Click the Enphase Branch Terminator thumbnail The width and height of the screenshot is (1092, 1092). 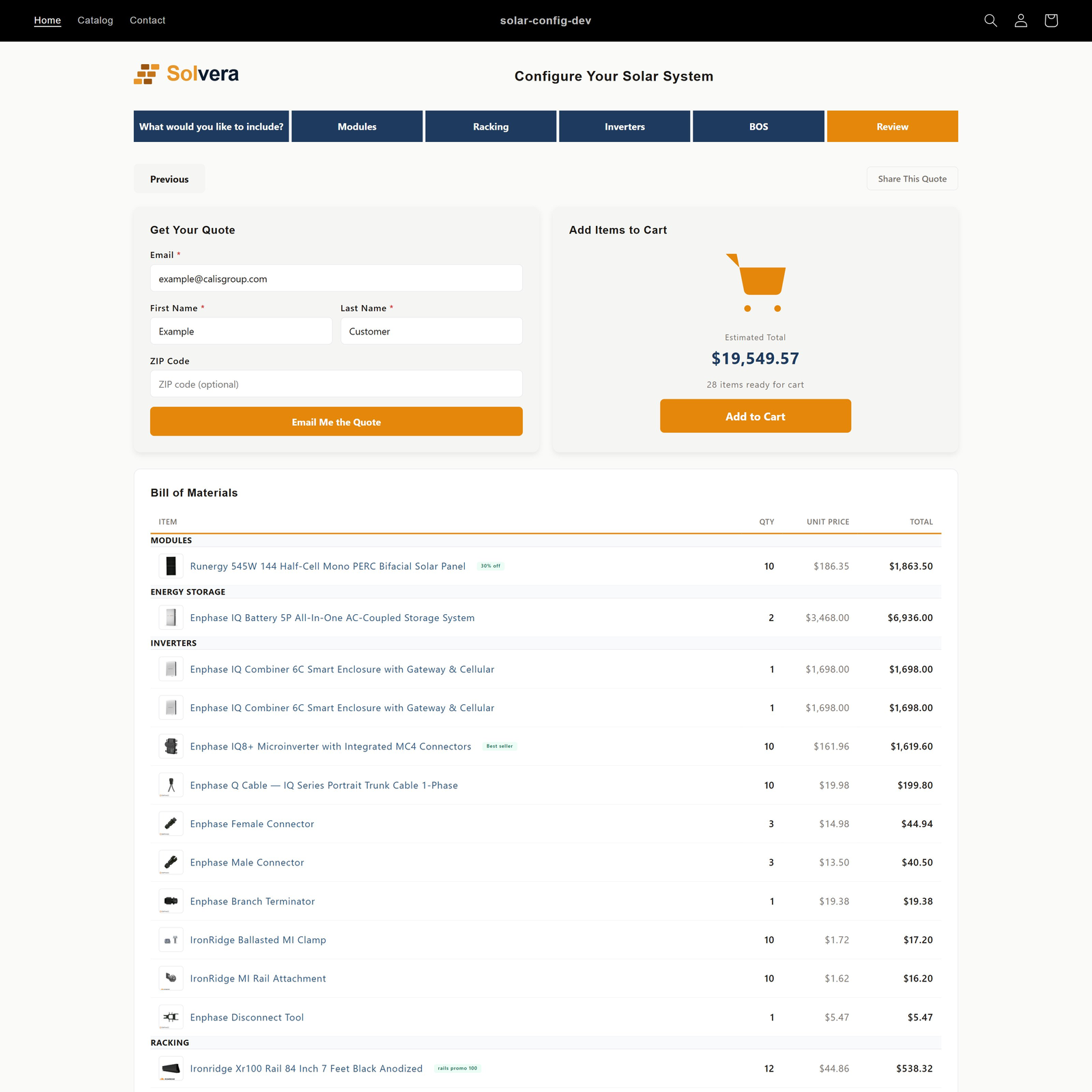171,901
